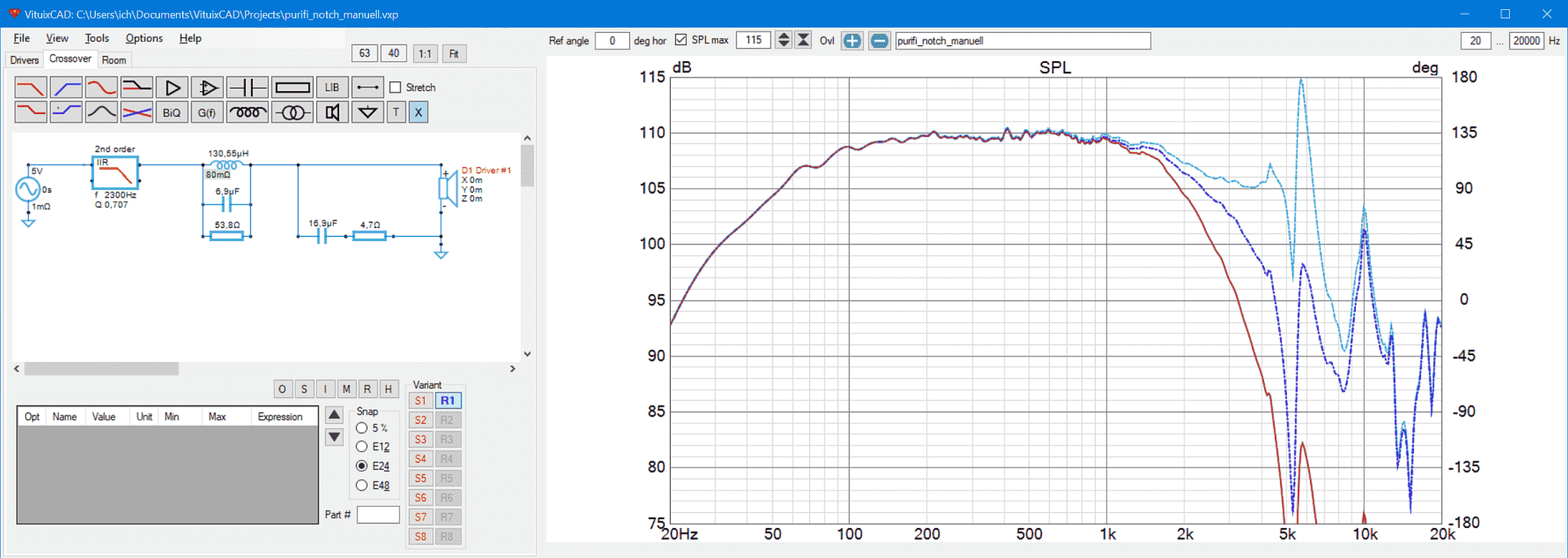Add a peak bell-curve filter block
This screenshot has height=558, width=1568.
(x=101, y=113)
